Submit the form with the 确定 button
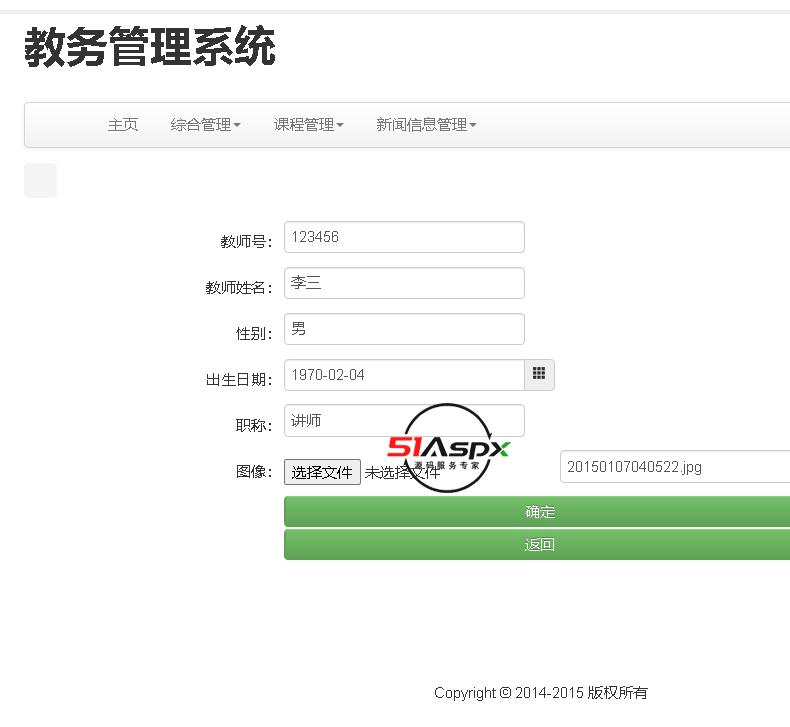This screenshot has width=790, height=727. pyautogui.click(x=537, y=511)
